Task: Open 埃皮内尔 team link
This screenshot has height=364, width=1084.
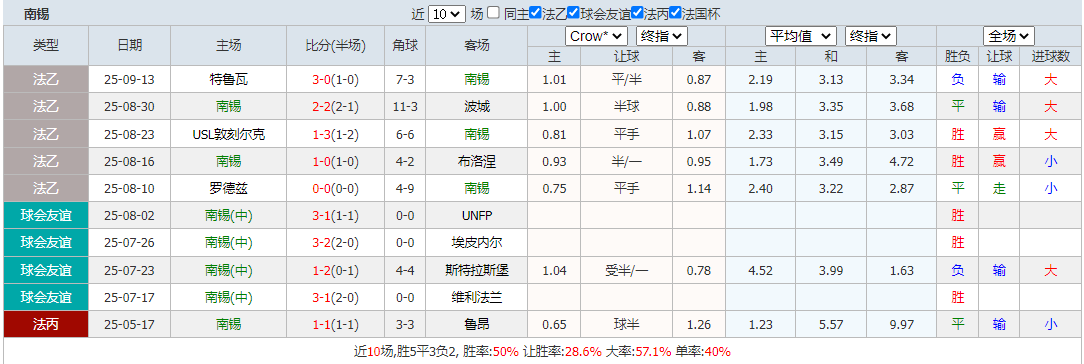Action: point(477,242)
